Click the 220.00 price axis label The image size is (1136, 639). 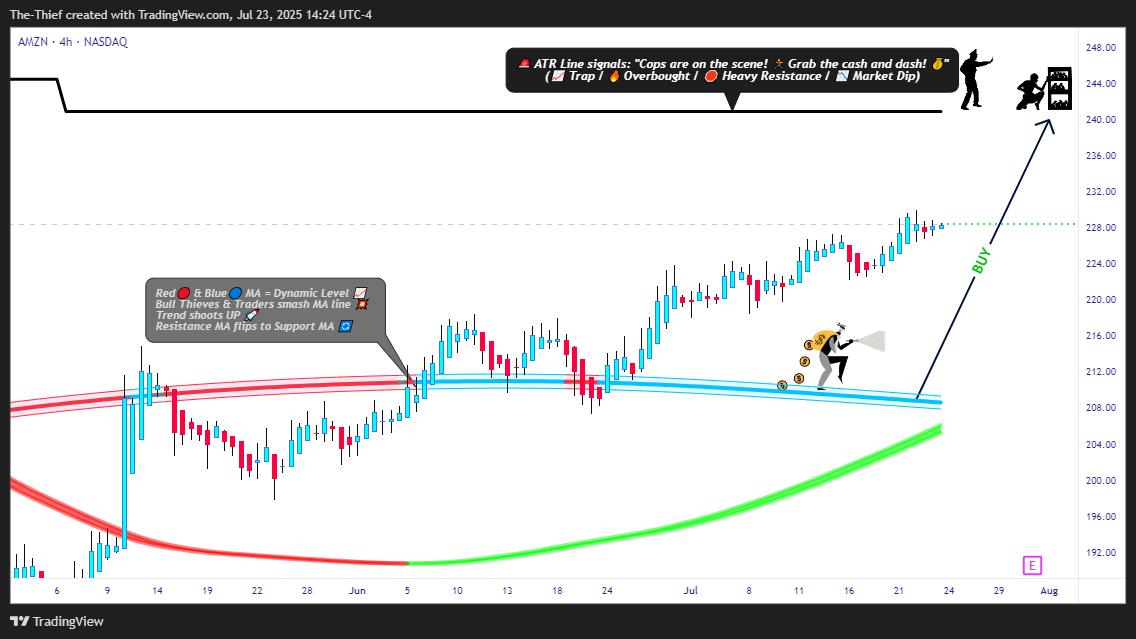click(x=1100, y=300)
